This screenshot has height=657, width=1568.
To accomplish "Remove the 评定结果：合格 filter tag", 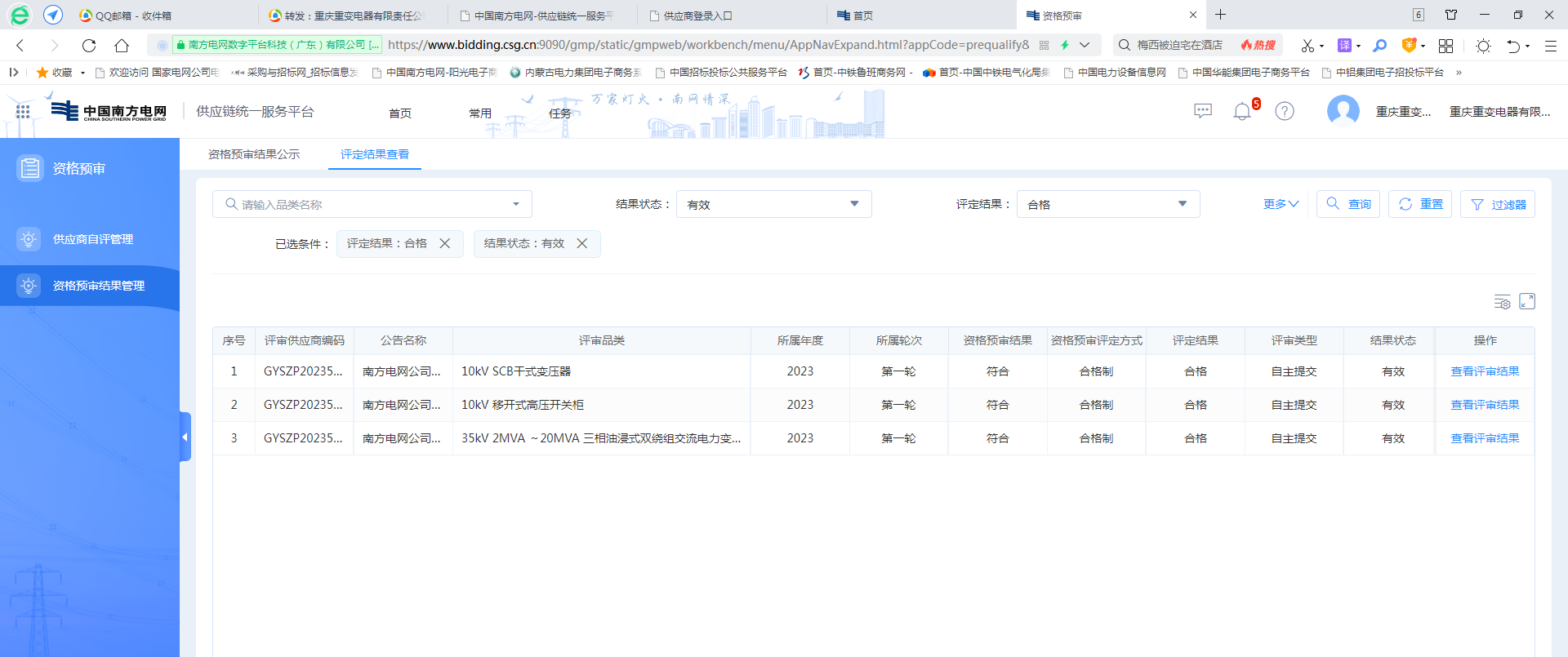I will pyautogui.click(x=445, y=243).
